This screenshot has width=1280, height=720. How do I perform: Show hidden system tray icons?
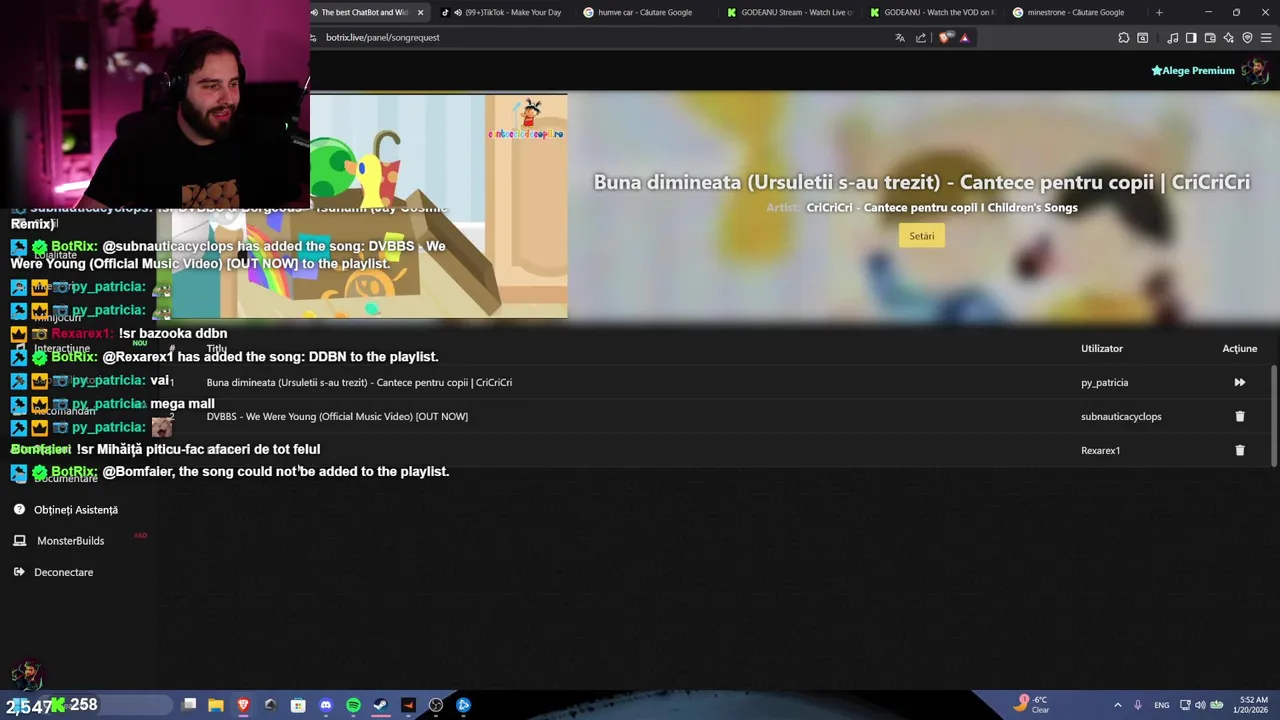pos(1117,705)
